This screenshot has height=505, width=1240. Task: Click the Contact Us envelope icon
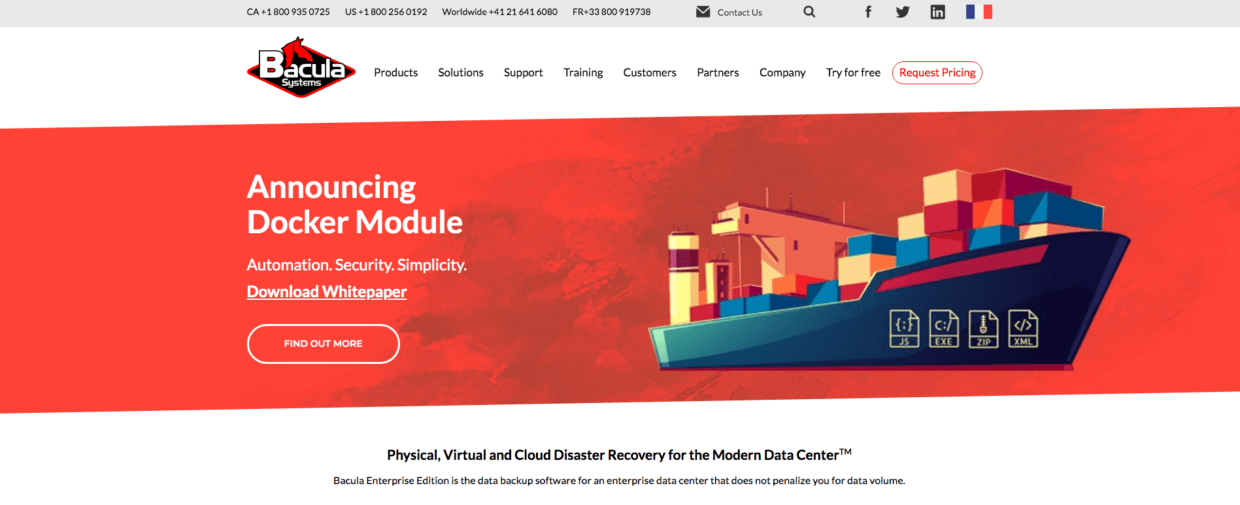point(703,12)
